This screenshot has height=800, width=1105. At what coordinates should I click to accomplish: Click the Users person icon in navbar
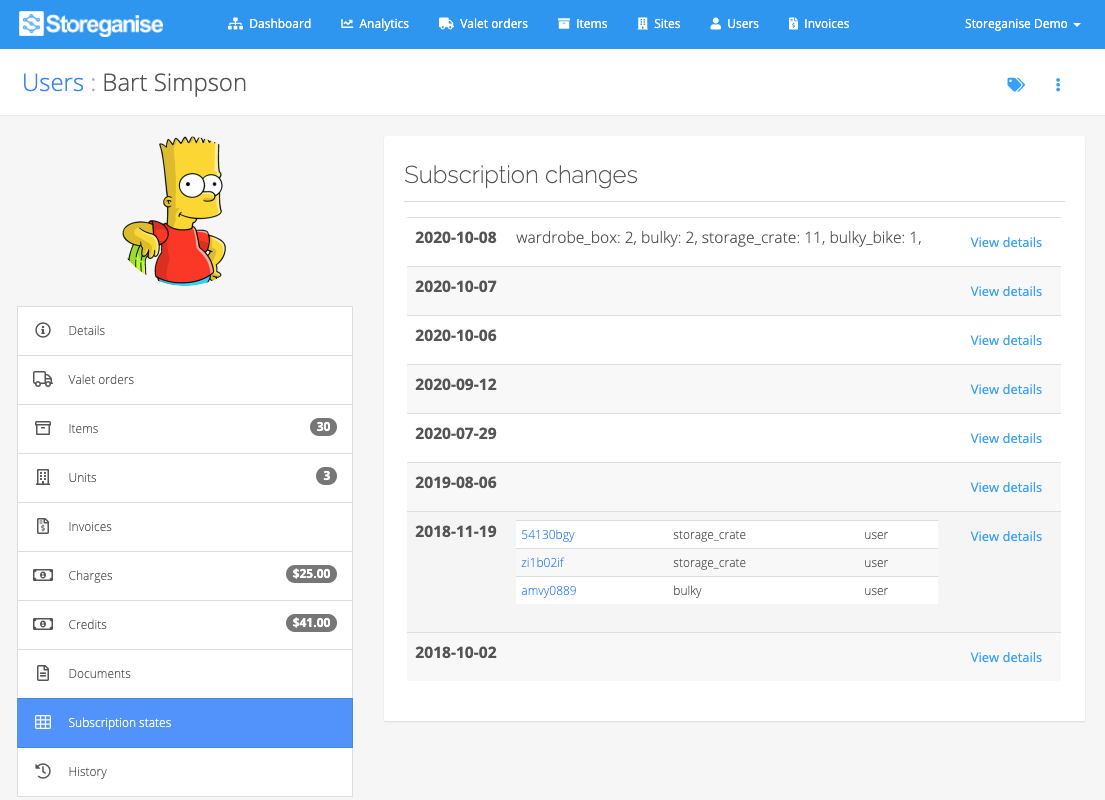(x=715, y=24)
